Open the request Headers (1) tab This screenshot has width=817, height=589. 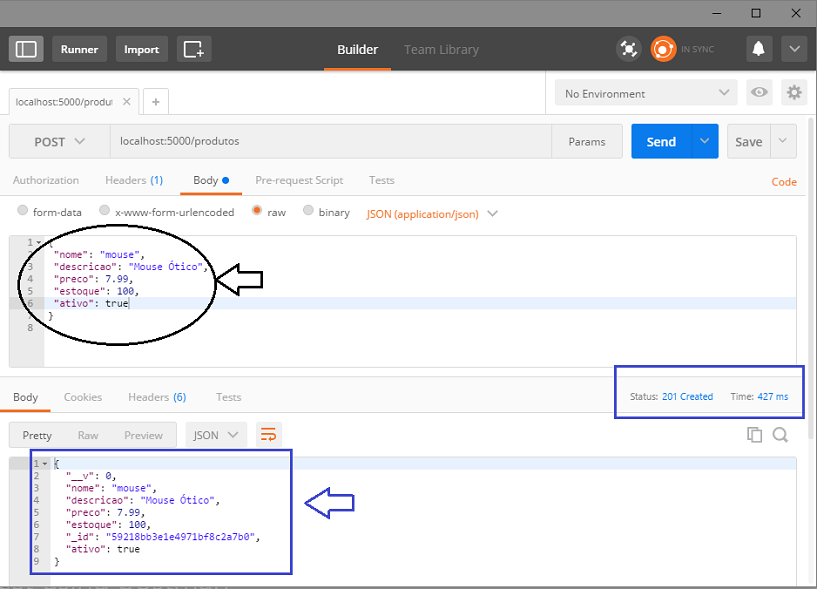(x=134, y=180)
